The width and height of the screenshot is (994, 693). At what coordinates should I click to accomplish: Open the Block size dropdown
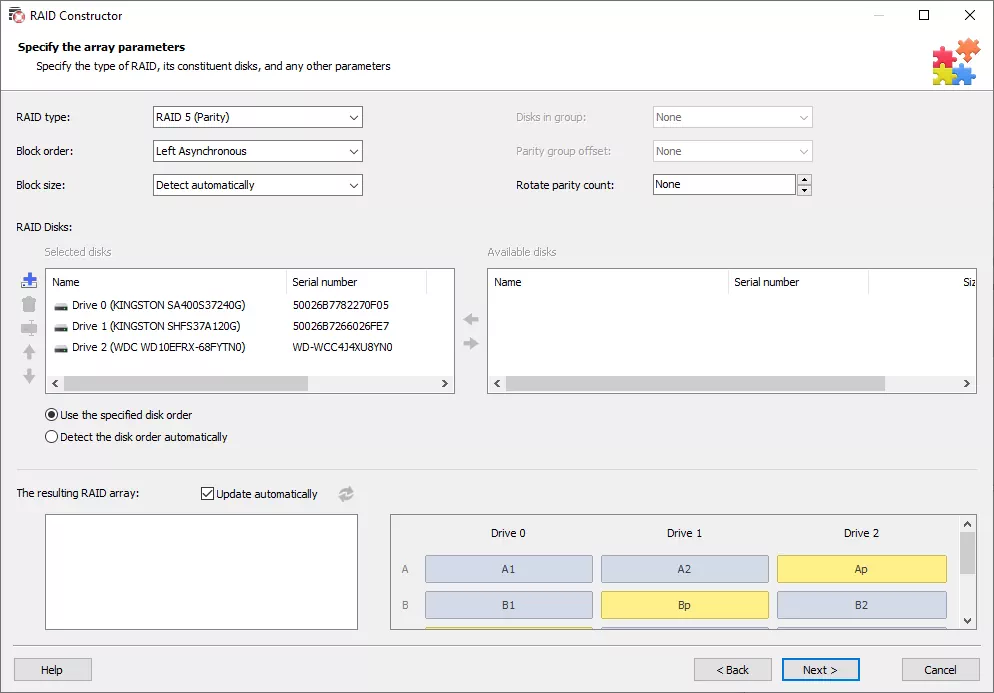[257, 185]
